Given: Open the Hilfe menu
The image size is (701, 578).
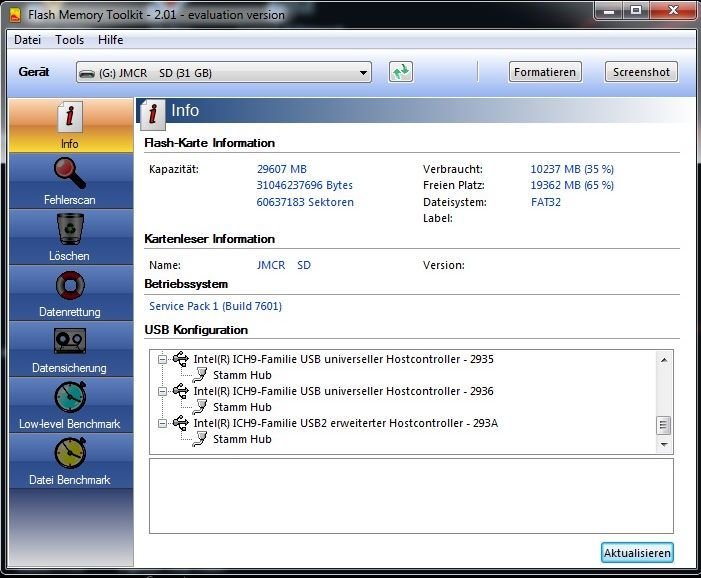Looking at the screenshot, I should tap(110, 40).
